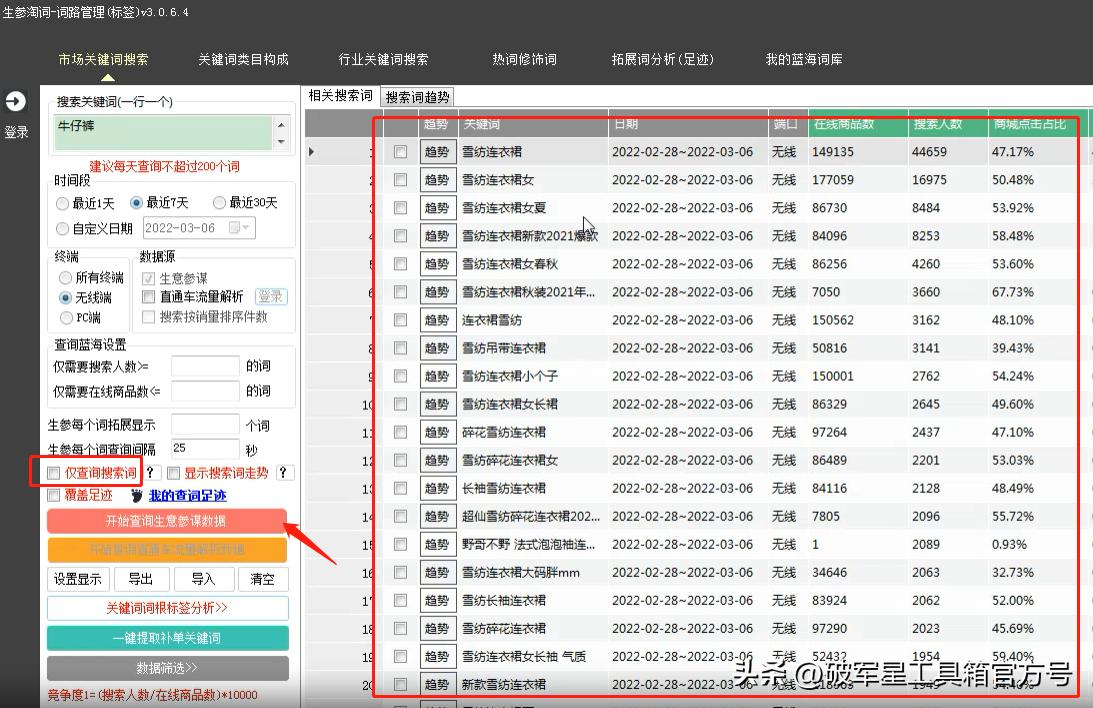
Task: Enable the 覆盖足迹 checkbox
Action: coord(53,495)
